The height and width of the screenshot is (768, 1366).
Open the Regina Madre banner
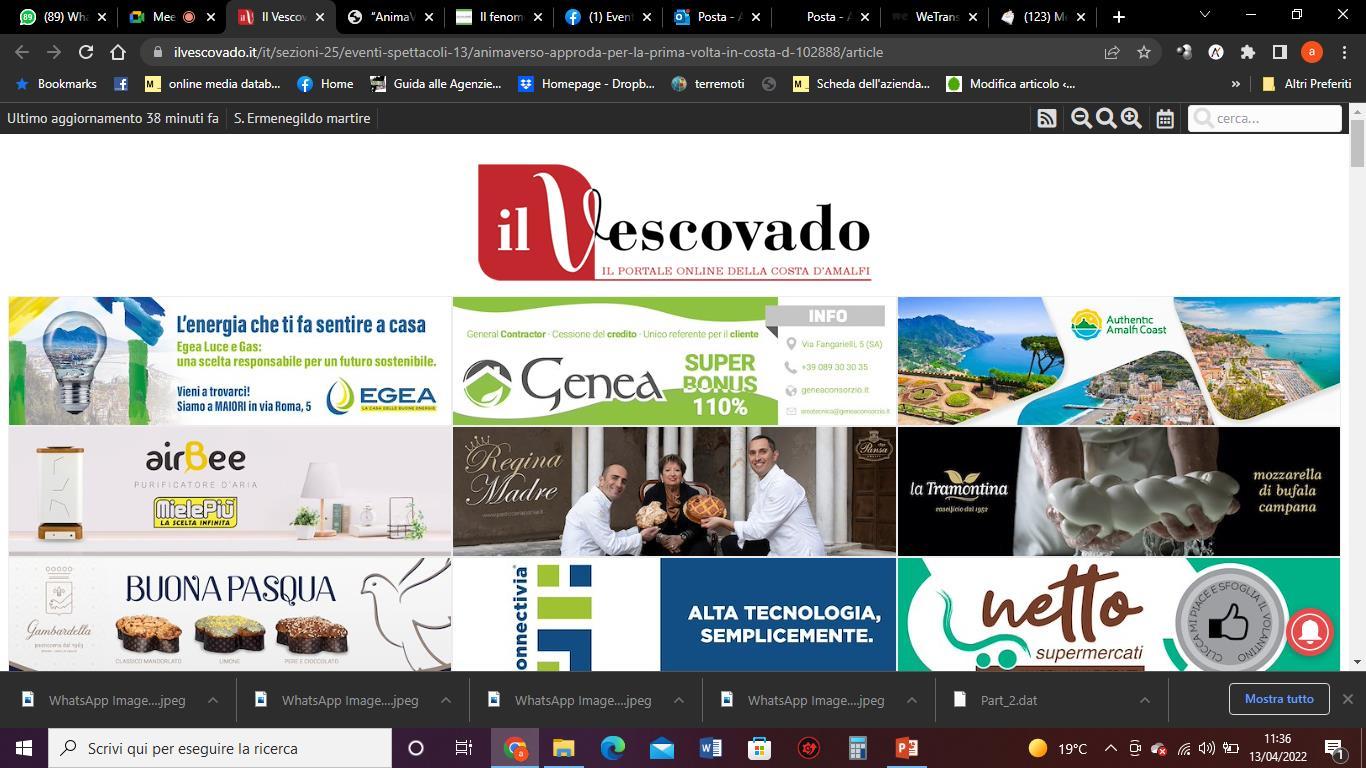[674, 491]
